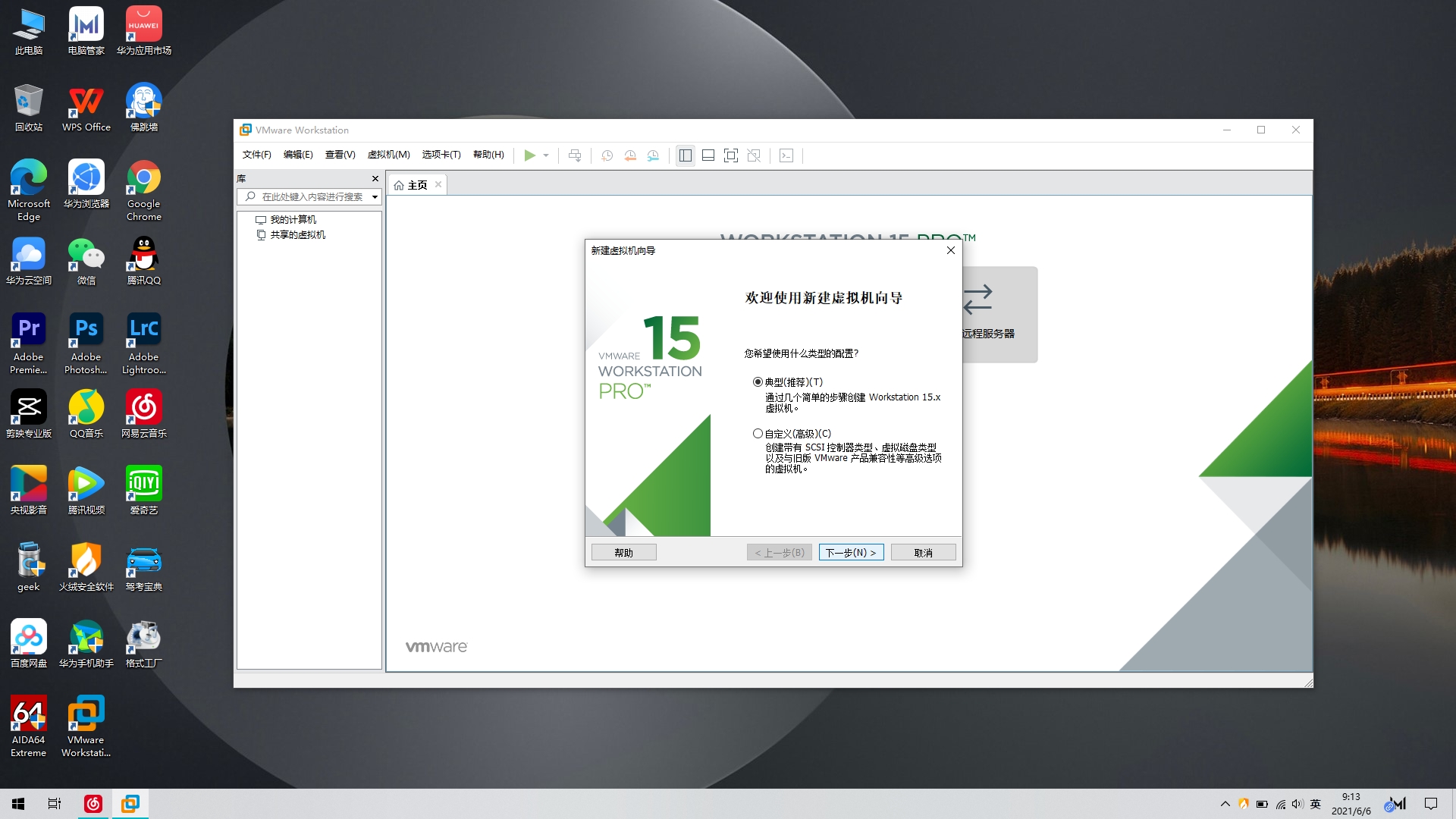This screenshot has height=819, width=1456.
Task: Open 百度网盘 desktop icon
Action: (x=29, y=645)
